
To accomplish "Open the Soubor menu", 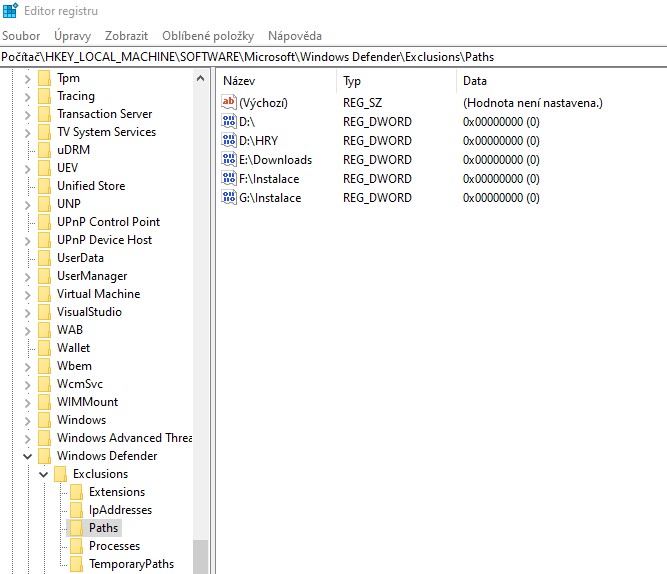I will coord(21,35).
